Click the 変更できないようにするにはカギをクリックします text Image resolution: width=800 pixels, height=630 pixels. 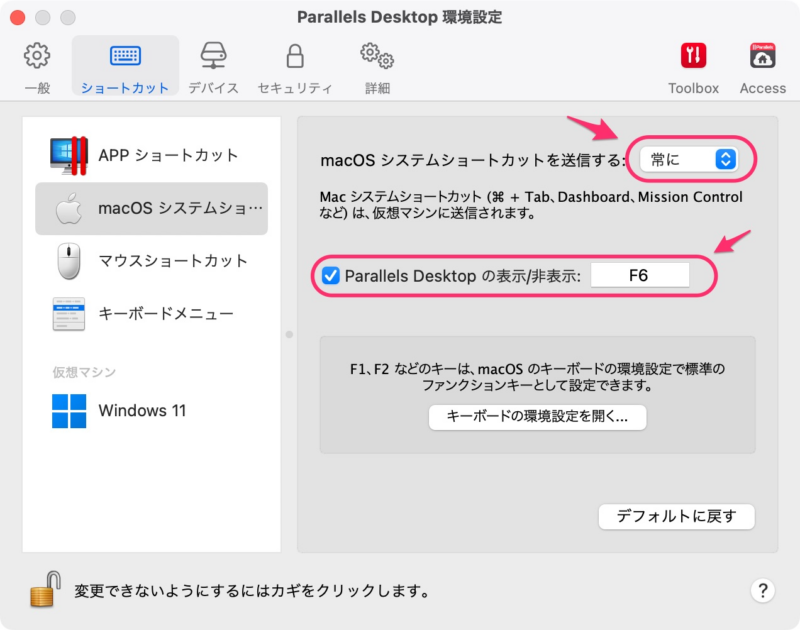252,591
